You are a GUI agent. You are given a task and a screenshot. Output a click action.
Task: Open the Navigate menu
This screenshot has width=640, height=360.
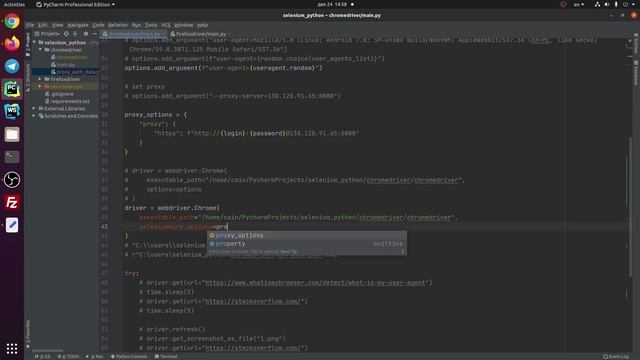(x=78, y=25)
